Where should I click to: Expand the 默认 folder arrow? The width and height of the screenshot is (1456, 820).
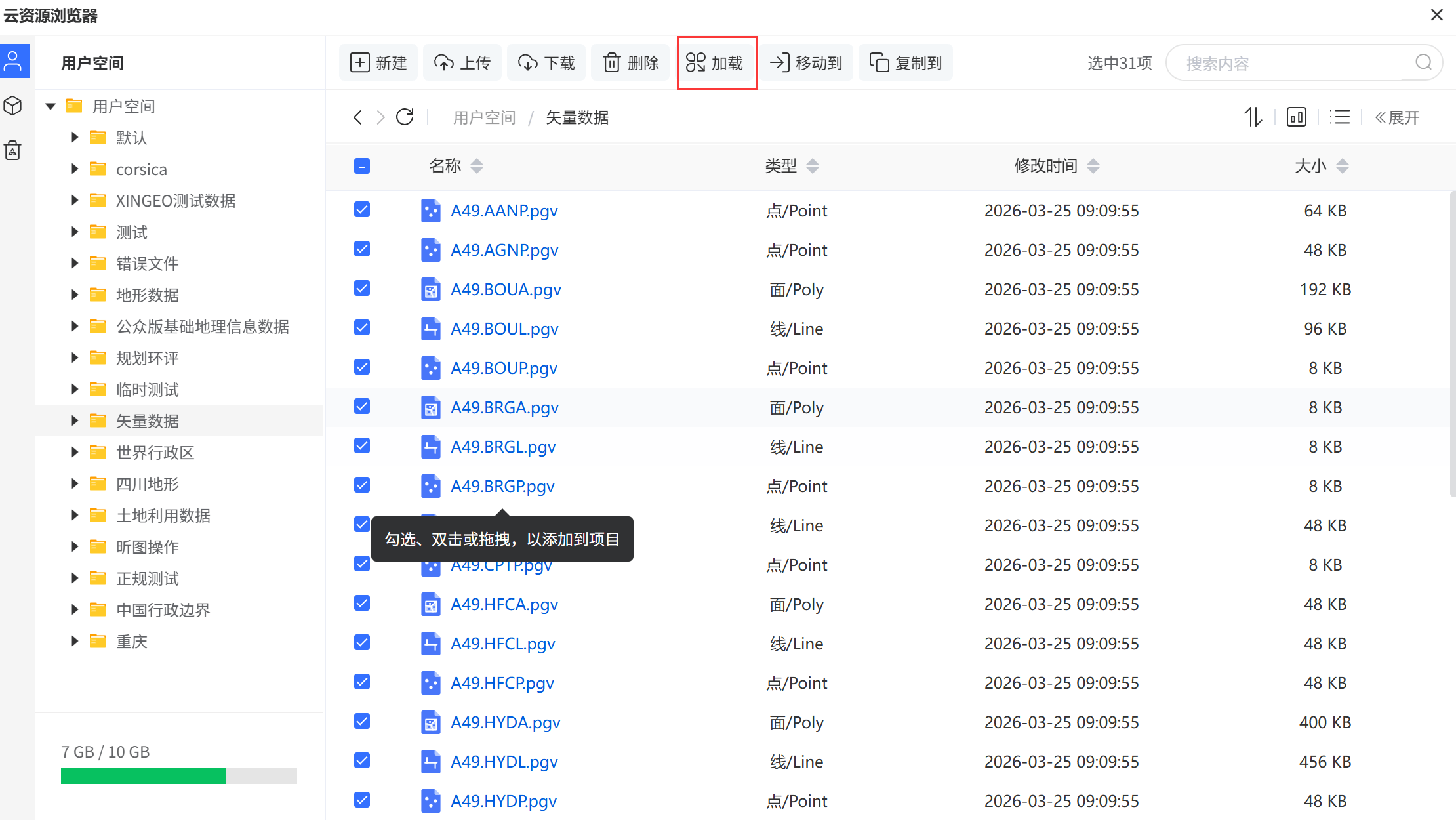pos(74,137)
